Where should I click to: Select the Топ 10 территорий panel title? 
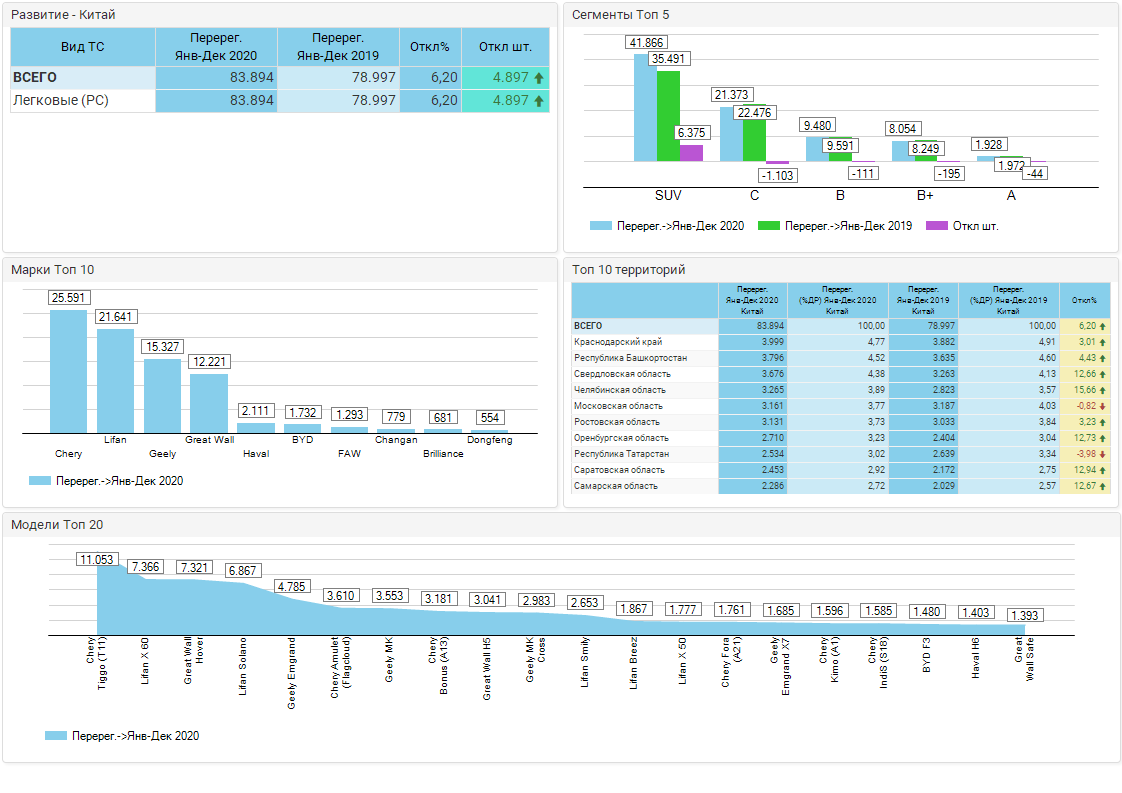[x=627, y=269]
